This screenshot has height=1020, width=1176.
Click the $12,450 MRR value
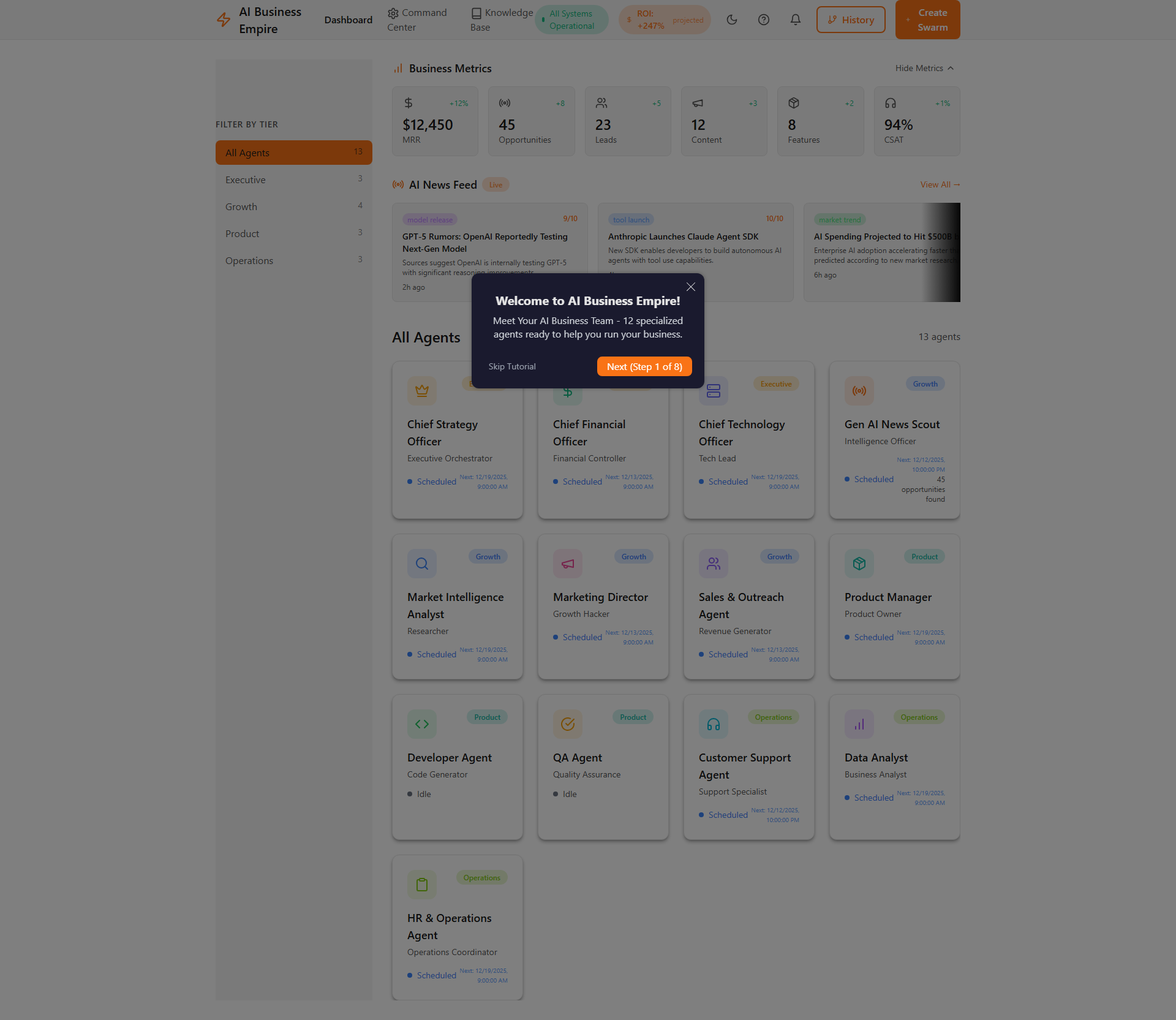428,125
